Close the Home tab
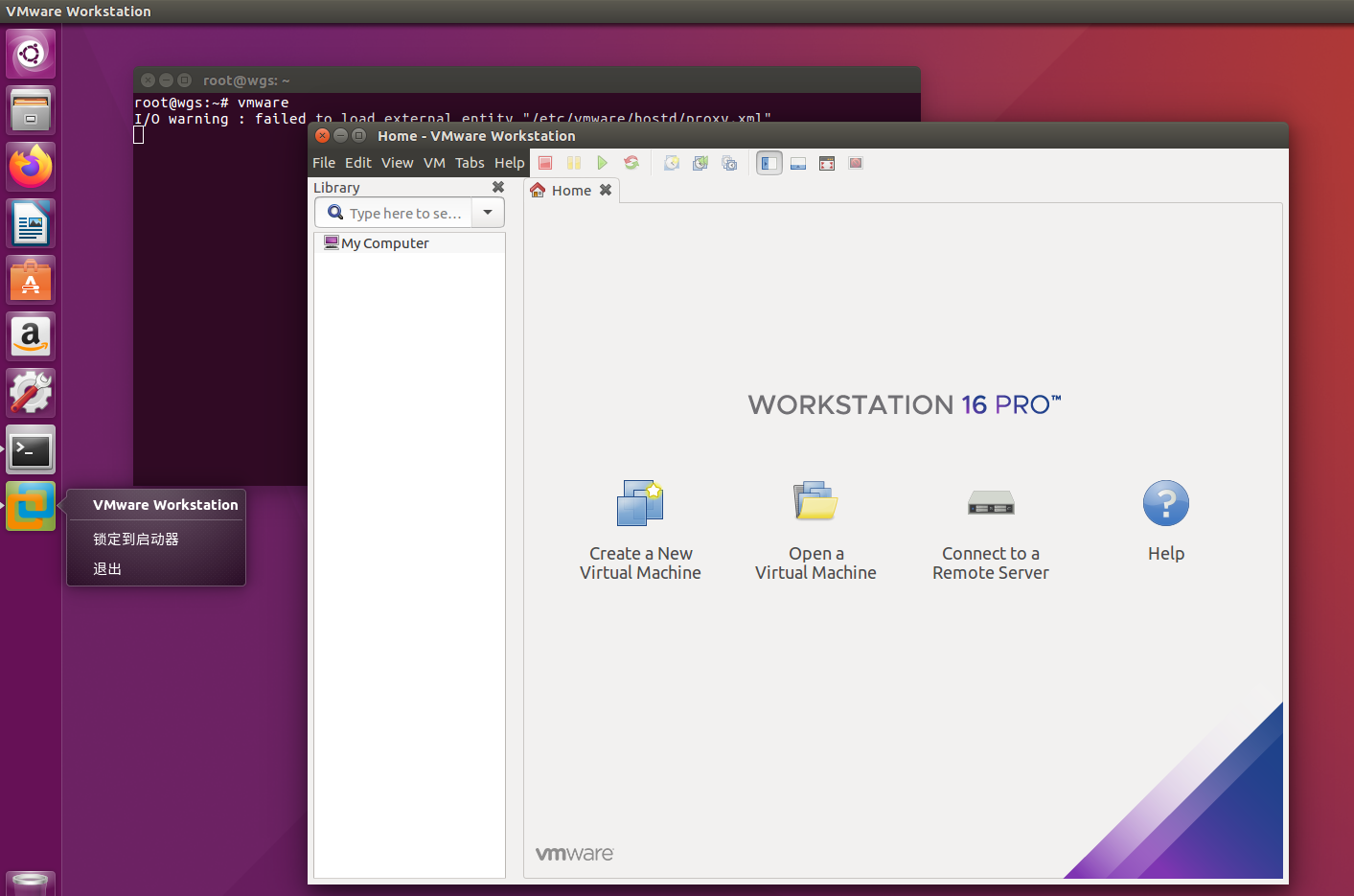1354x896 pixels. pos(606,190)
